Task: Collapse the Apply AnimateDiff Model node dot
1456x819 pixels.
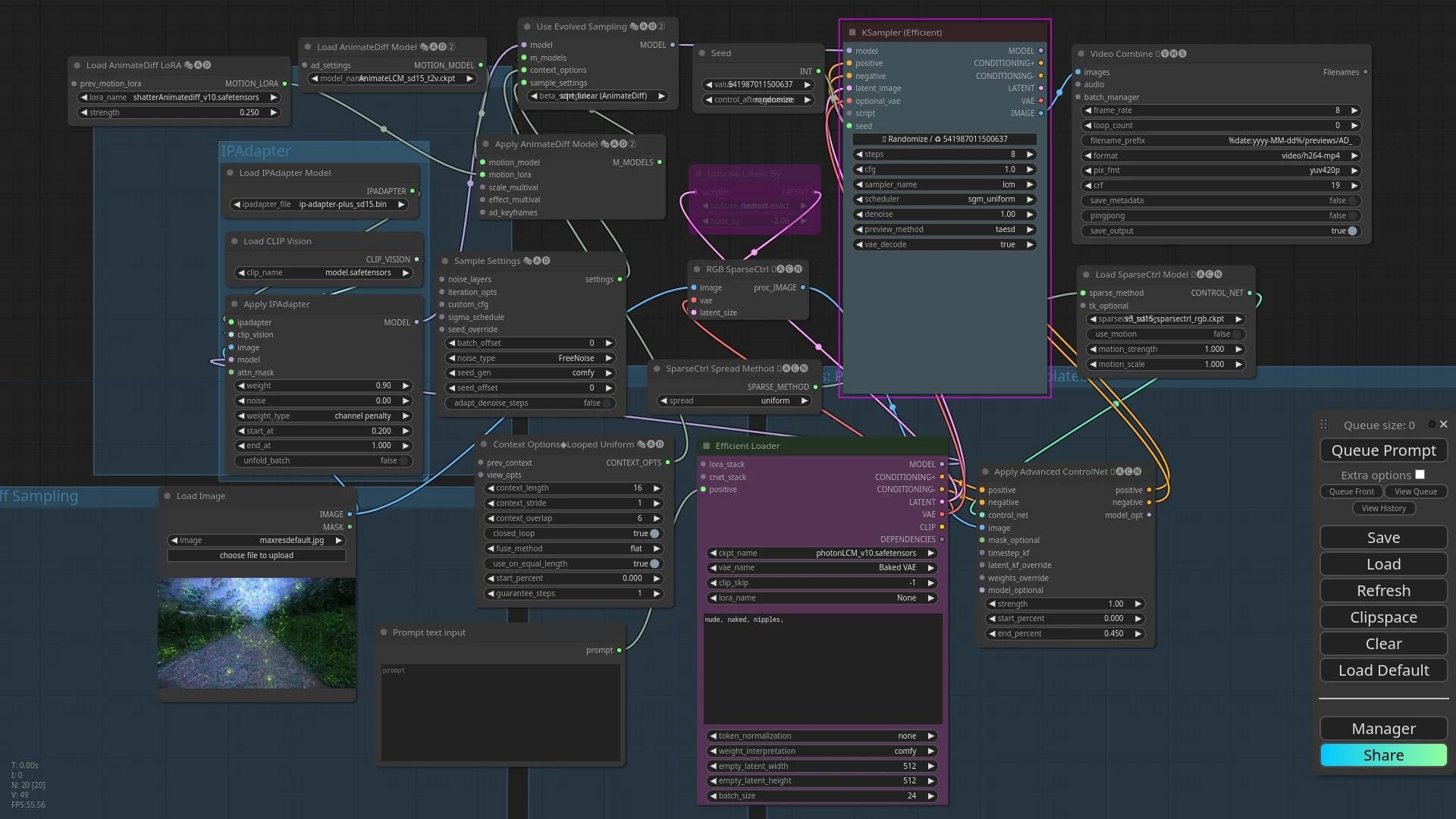Action: [x=485, y=144]
